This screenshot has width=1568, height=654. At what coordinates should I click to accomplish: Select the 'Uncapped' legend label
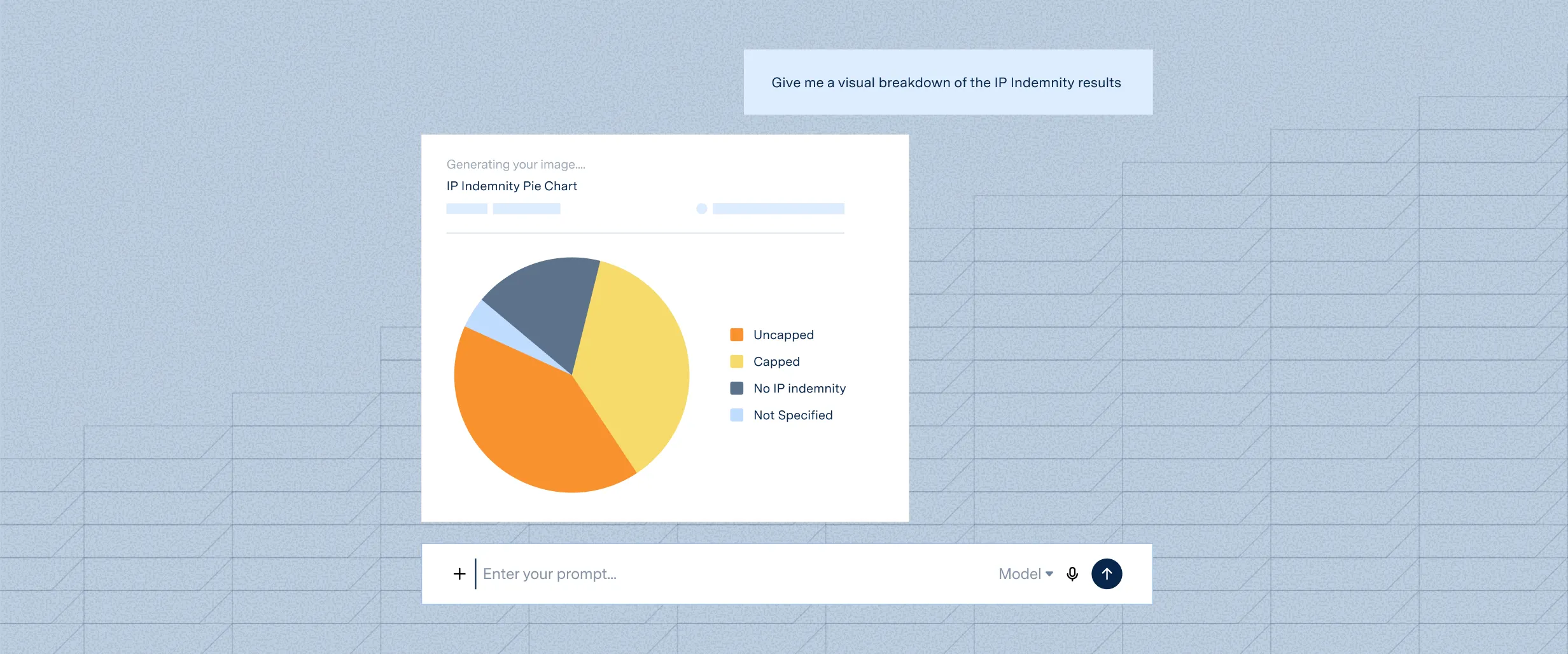tap(783, 335)
